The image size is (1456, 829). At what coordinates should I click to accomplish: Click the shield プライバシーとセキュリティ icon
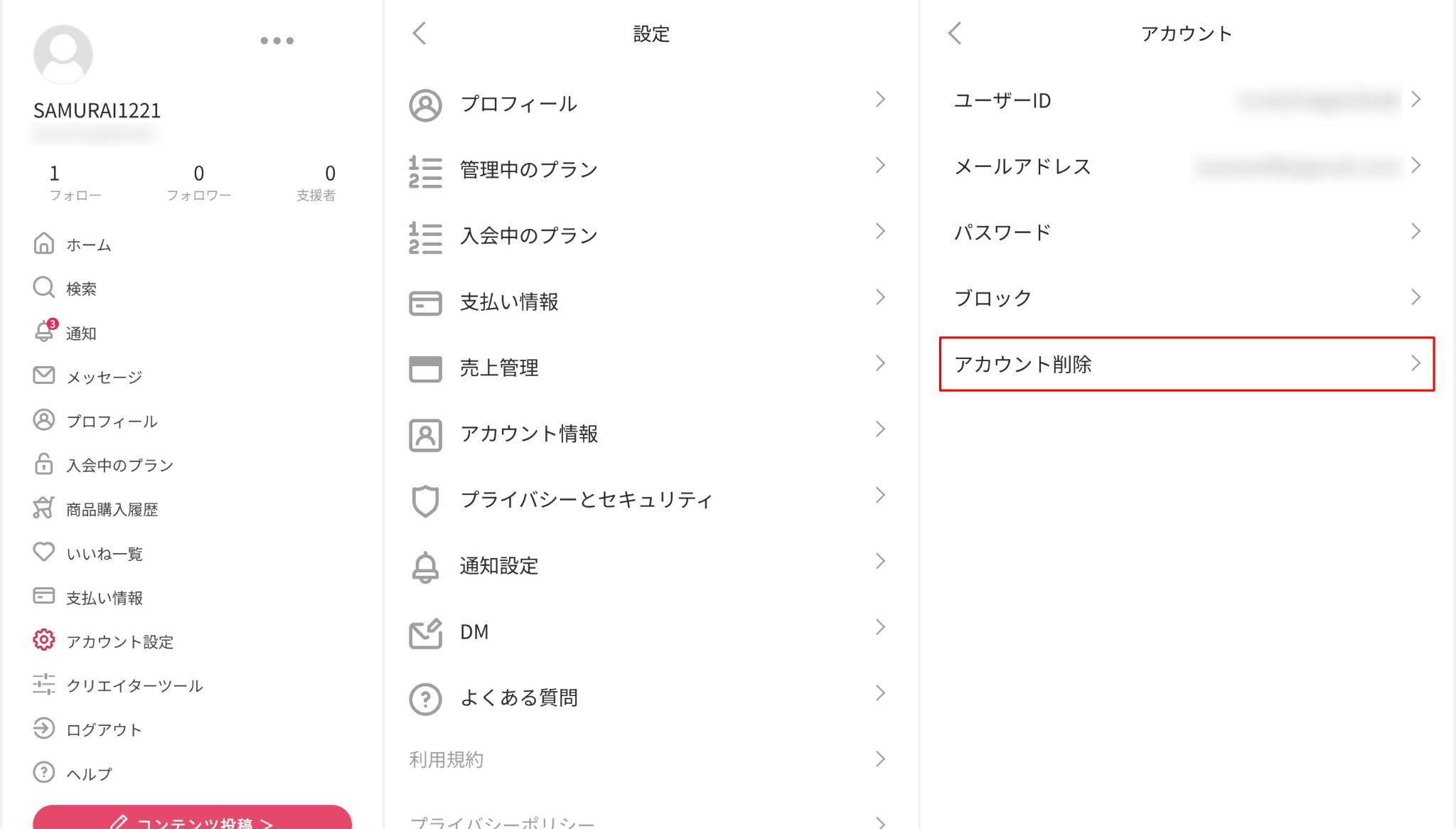(x=425, y=501)
